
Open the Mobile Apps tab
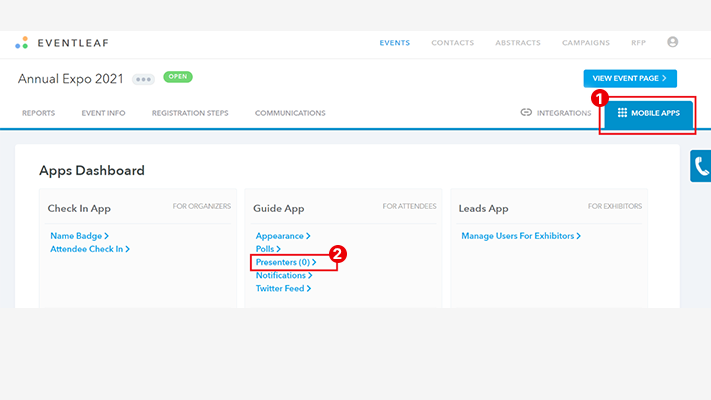point(648,113)
